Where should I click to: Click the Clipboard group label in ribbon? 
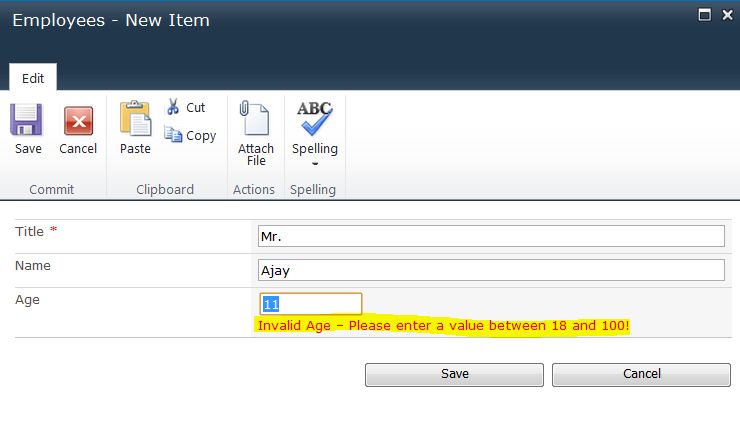(165, 189)
